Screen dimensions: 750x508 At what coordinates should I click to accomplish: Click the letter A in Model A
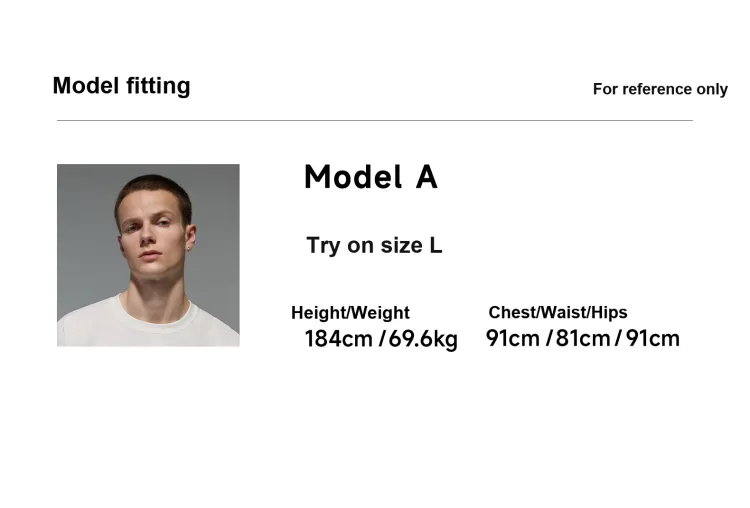coord(427,177)
